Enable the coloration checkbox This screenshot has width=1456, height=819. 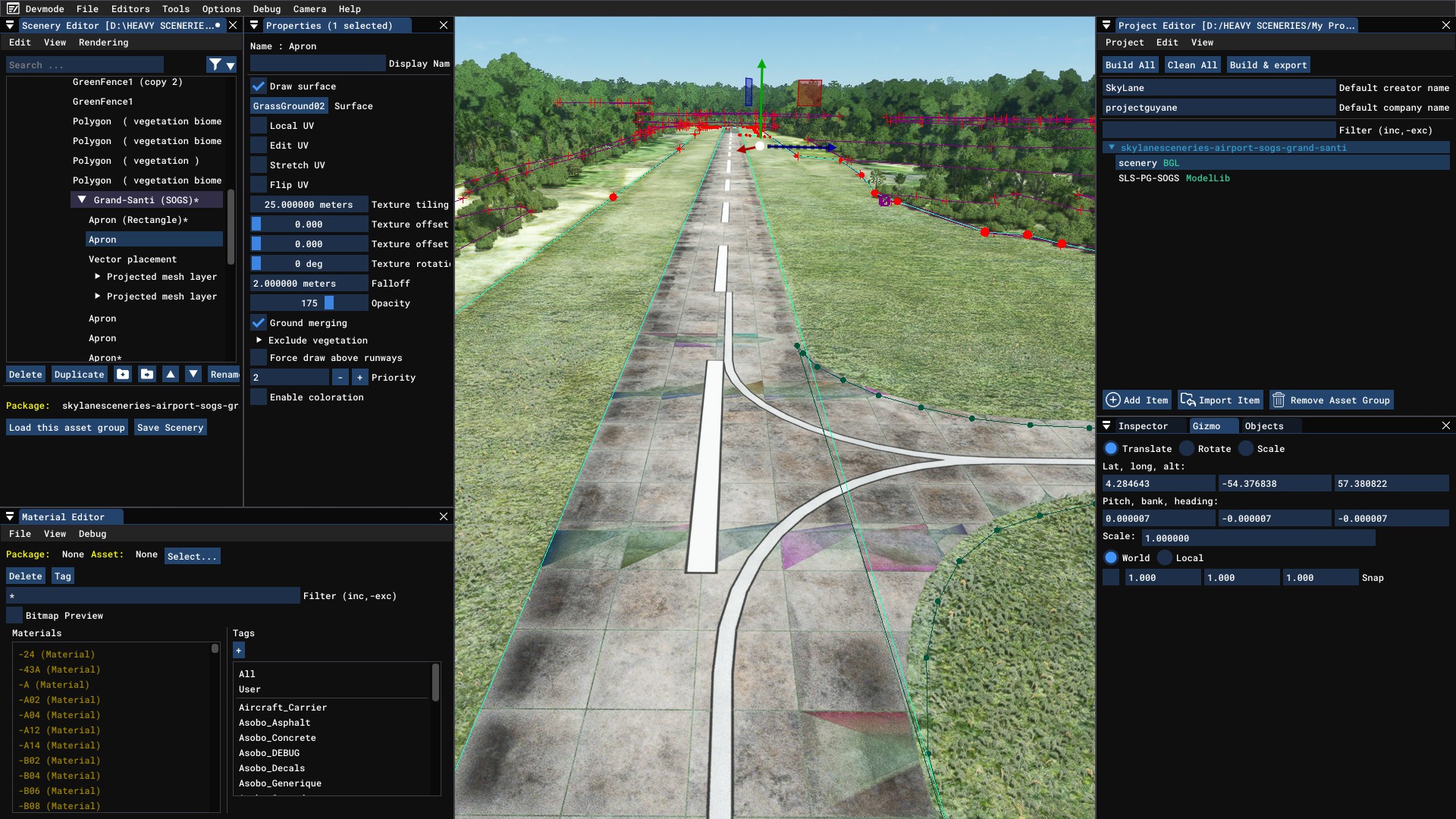tap(259, 397)
